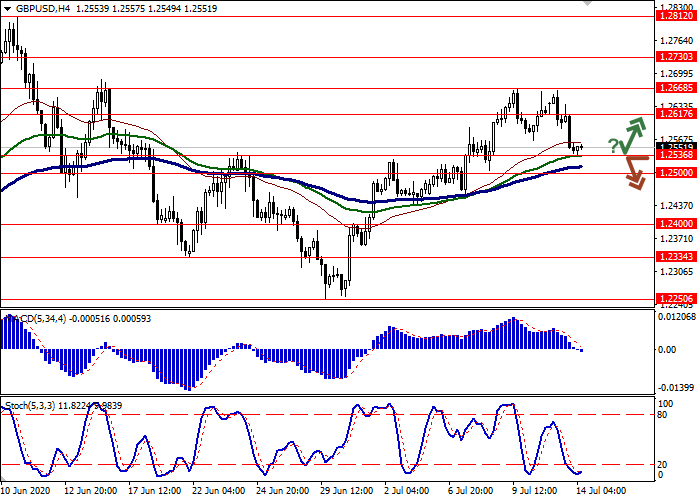Select the 1.27303 red price level label

coord(676,57)
